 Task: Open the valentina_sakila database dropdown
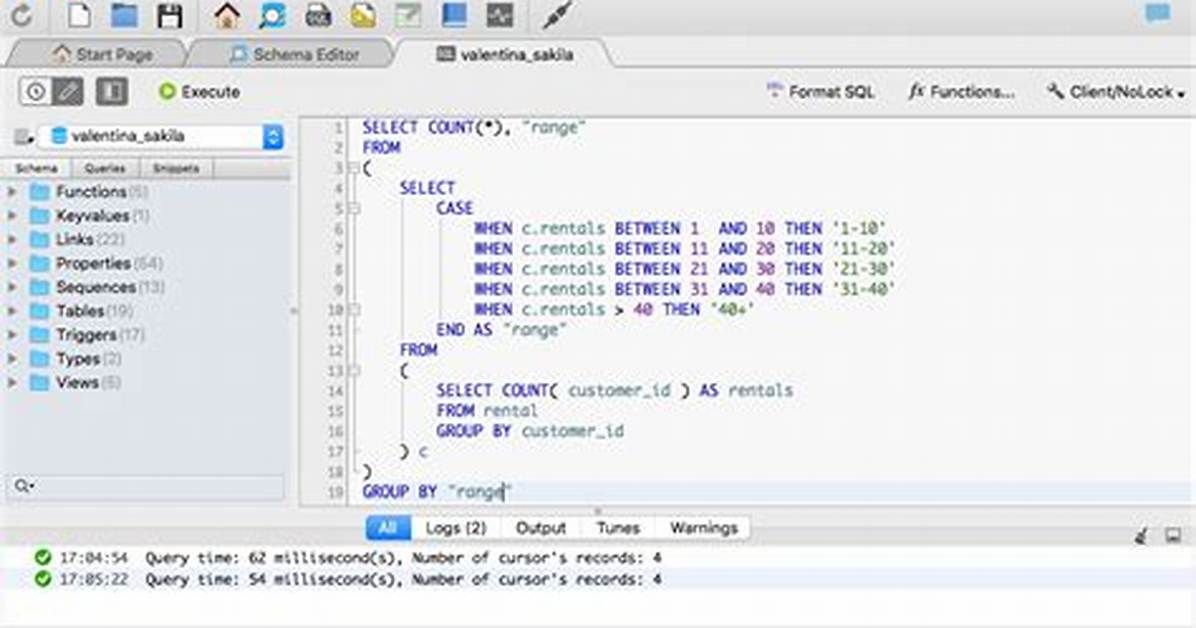click(162, 136)
